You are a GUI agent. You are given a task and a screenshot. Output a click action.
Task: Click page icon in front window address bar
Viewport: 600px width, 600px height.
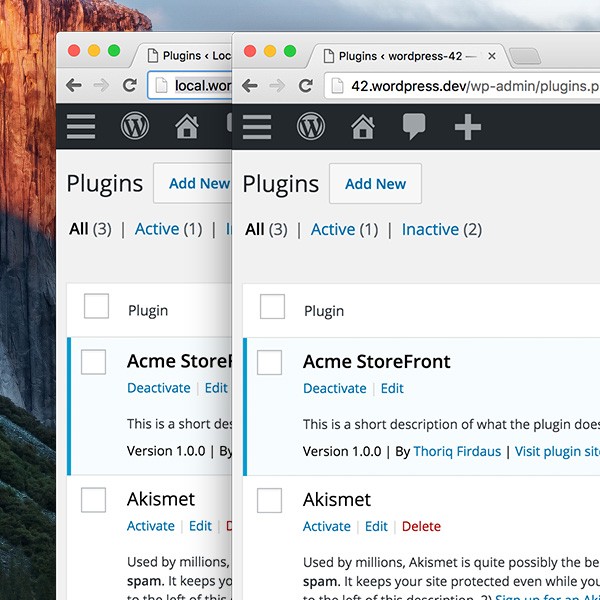337,86
